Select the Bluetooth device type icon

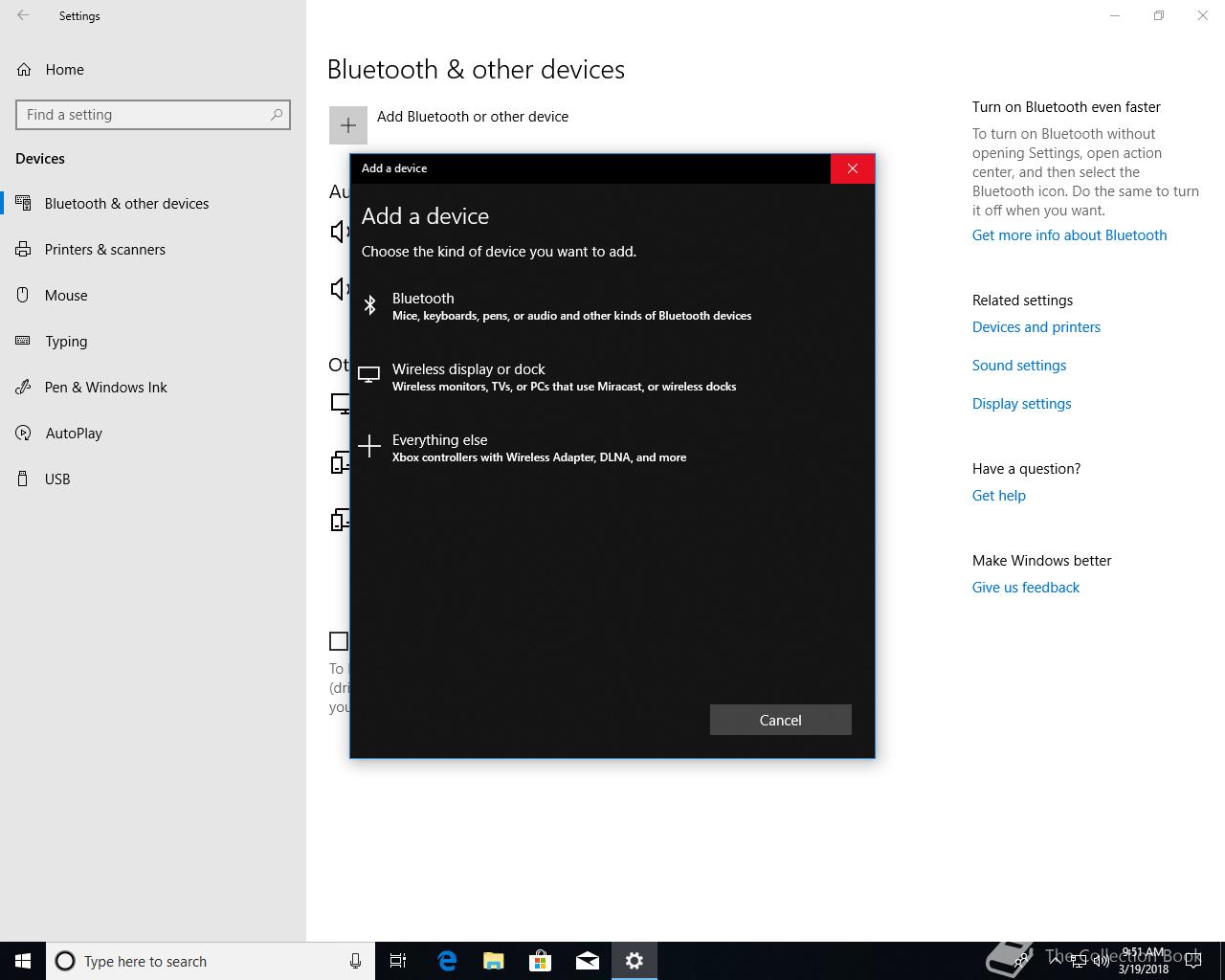(369, 305)
